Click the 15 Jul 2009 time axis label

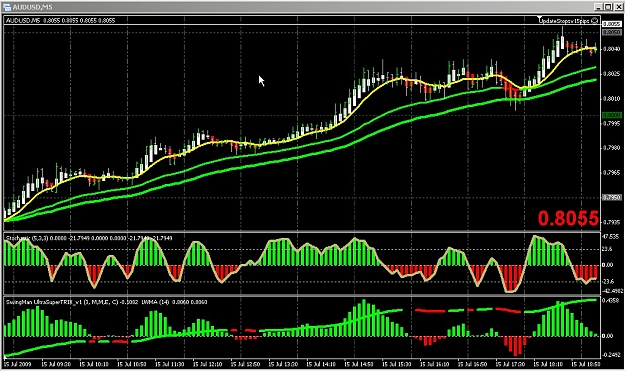pos(18,364)
